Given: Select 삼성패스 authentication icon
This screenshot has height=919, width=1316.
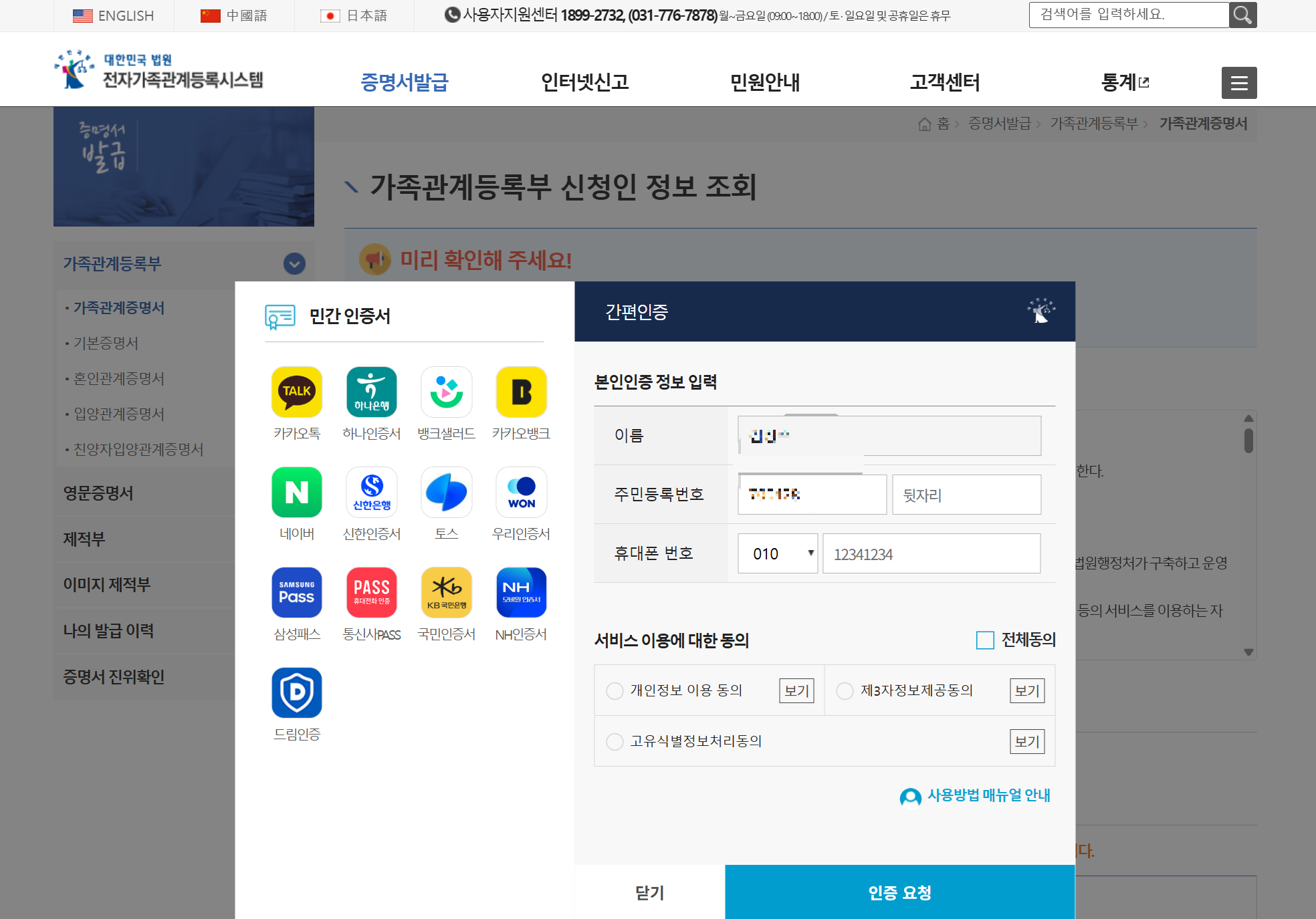Looking at the screenshot, I should tap(296, 592).
